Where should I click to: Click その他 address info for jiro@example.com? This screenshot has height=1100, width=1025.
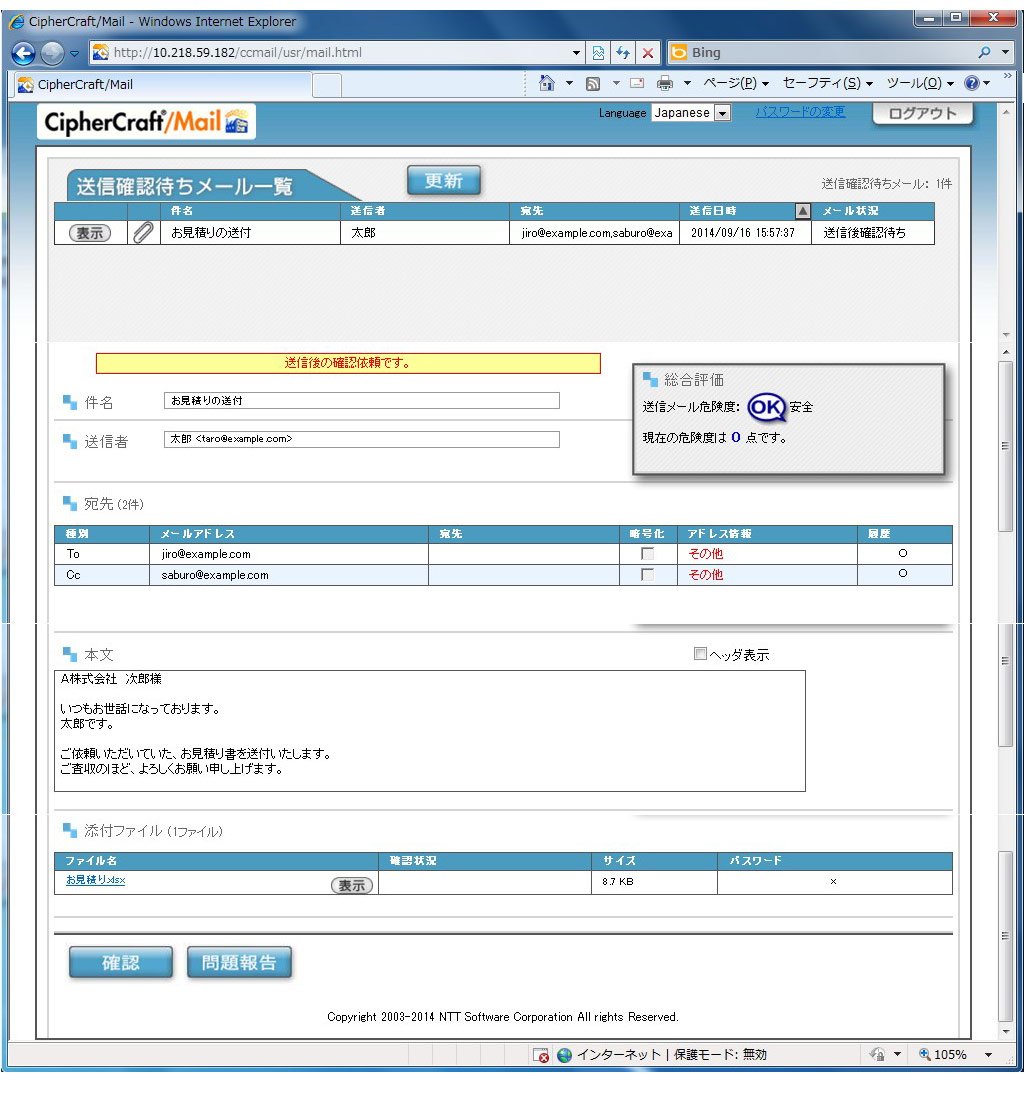[x=706, y=554]
